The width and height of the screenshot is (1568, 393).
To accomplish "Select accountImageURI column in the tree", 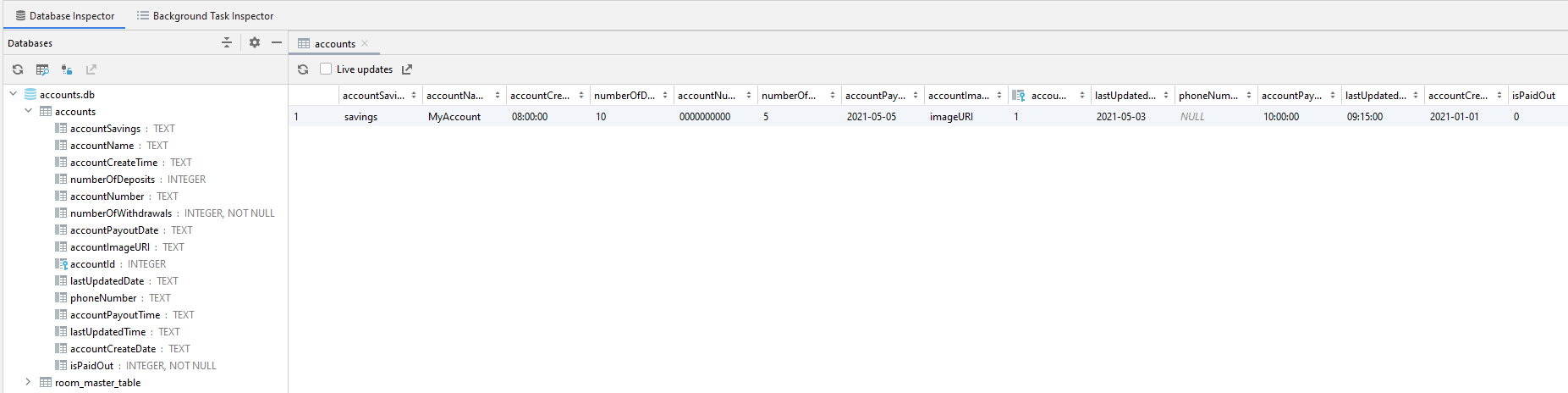I will 109,247.
